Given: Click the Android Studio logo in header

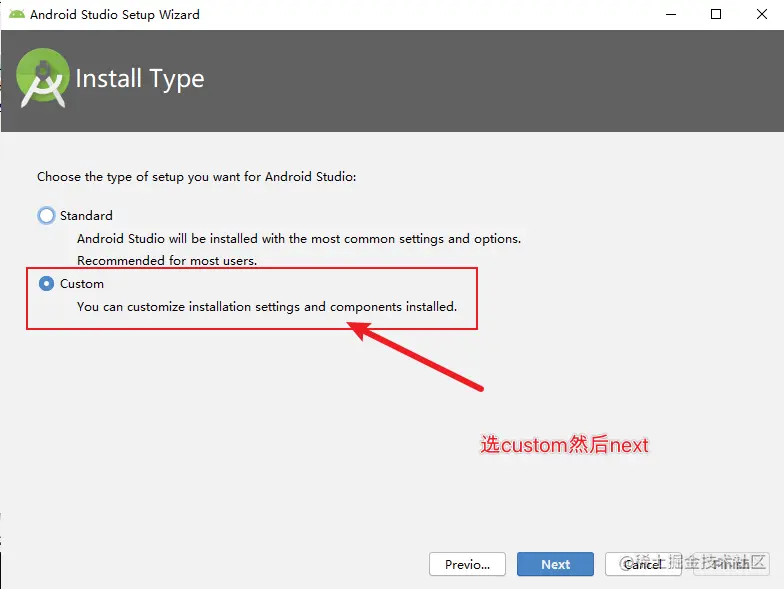Looking at the screenshot, I should [42, 78].
